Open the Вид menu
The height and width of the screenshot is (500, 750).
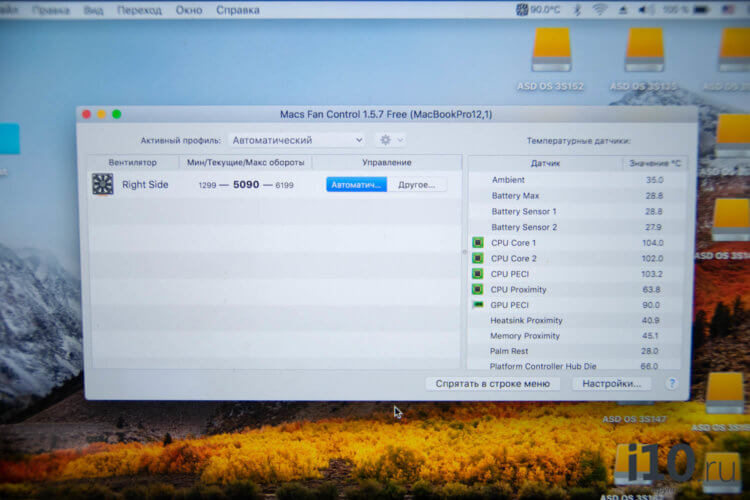[x=93, y=10]
